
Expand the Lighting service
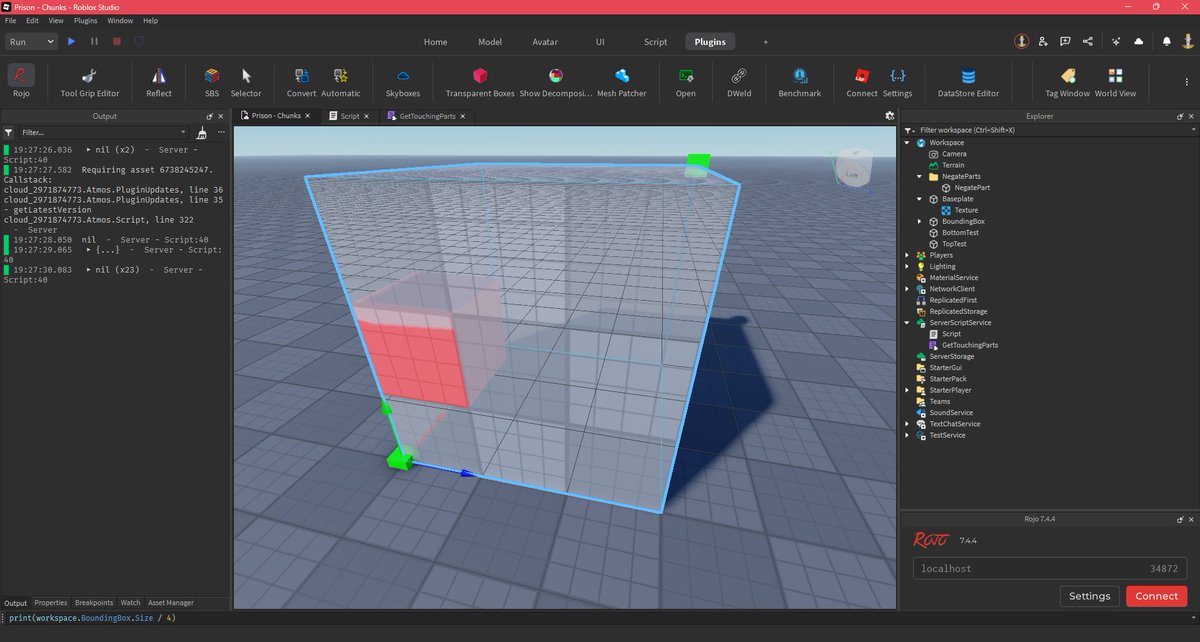tap(907, 266)
